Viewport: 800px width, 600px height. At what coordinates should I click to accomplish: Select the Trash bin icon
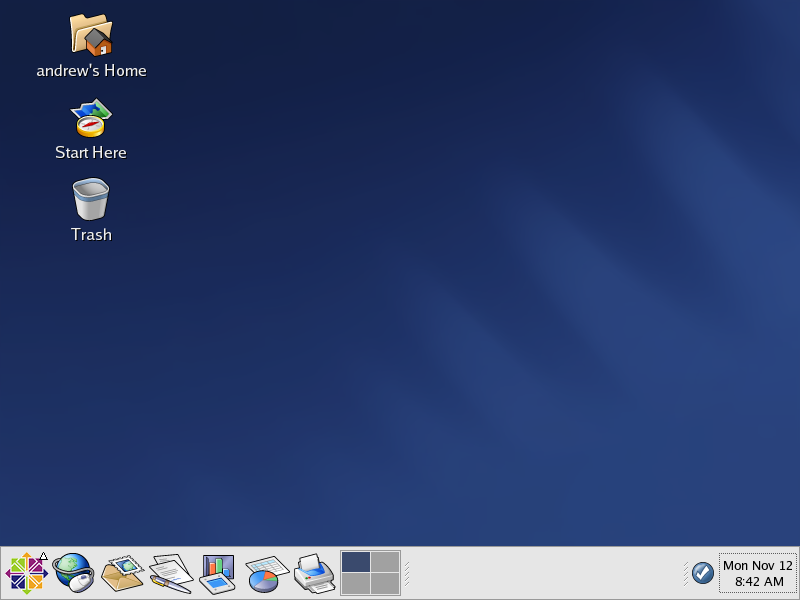click(91, 199)
